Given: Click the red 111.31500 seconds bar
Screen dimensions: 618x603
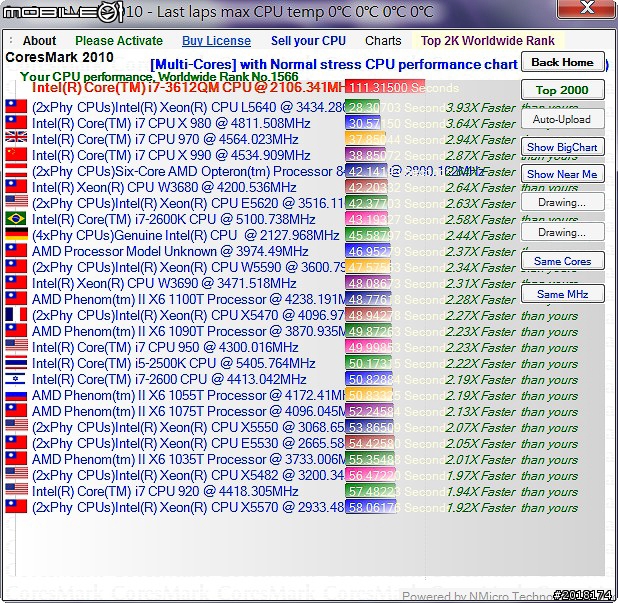Looking at the screenshot, I should tap(385, 87).
